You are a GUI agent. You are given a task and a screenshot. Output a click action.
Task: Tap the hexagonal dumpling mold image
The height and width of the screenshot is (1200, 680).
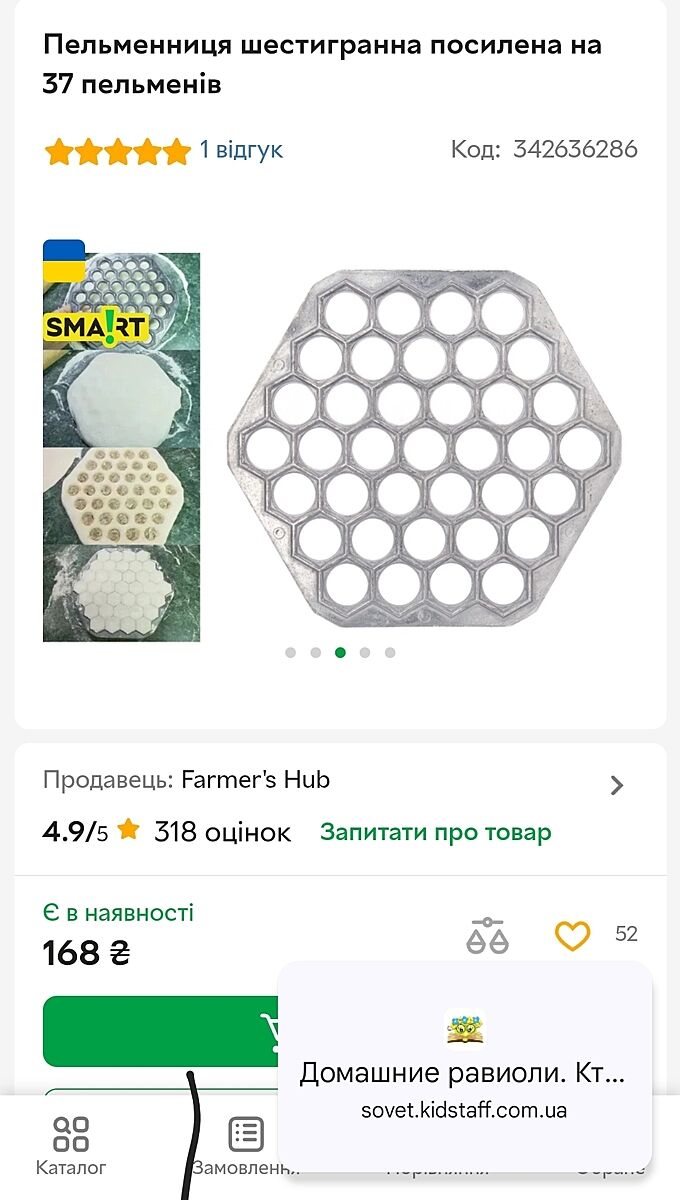coord(424,448)
